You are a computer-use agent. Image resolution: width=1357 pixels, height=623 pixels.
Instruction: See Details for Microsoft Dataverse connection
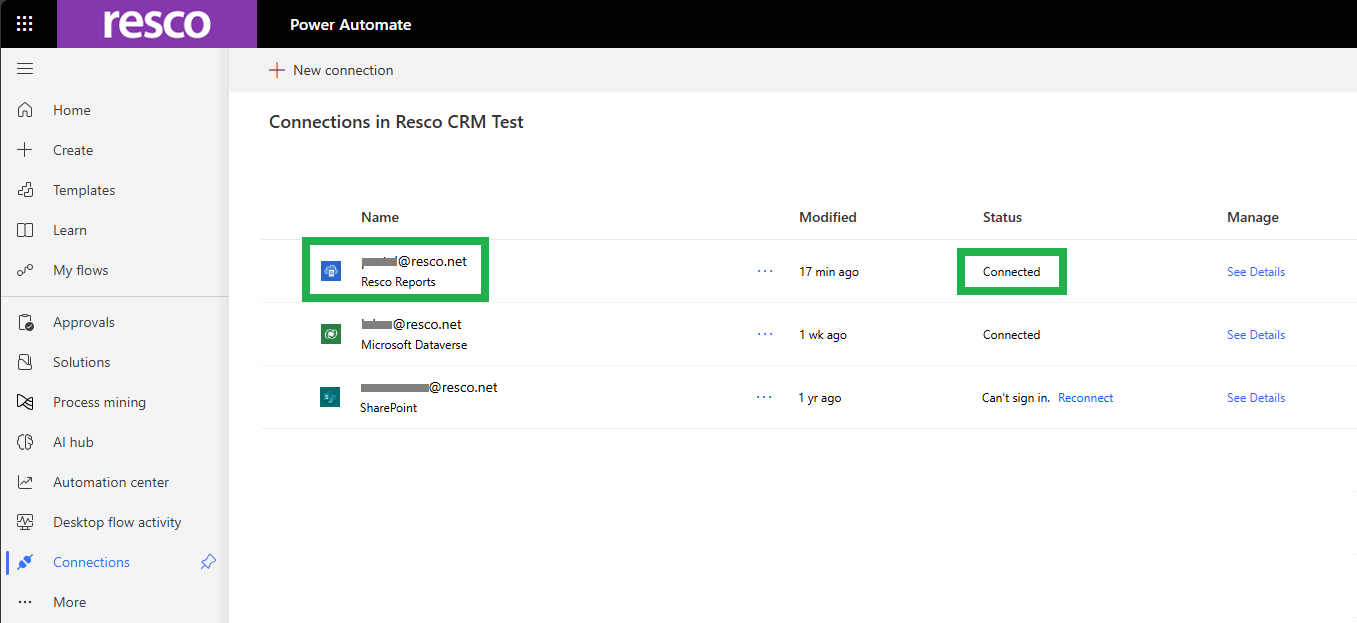coord(1255,335)
